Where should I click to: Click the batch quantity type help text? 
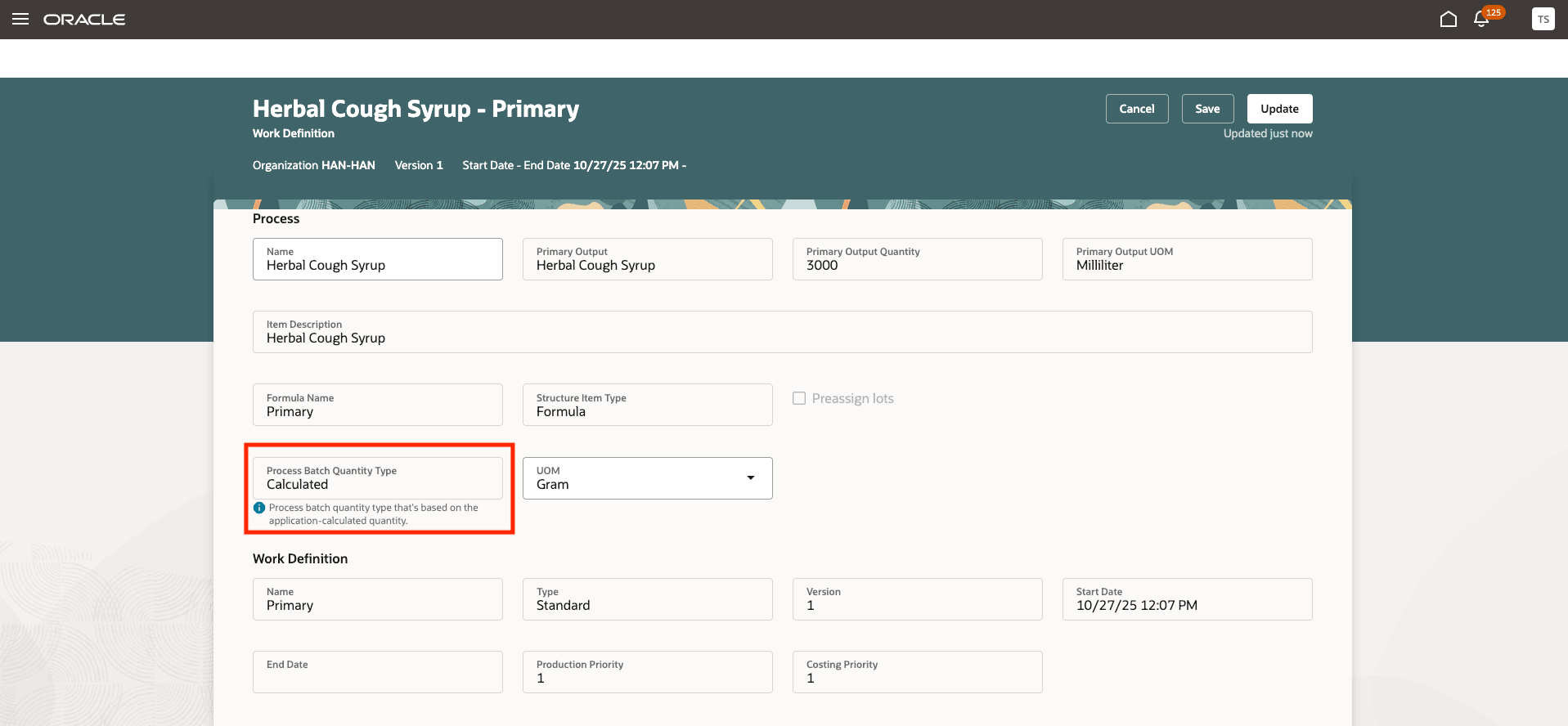pos(374,514)
